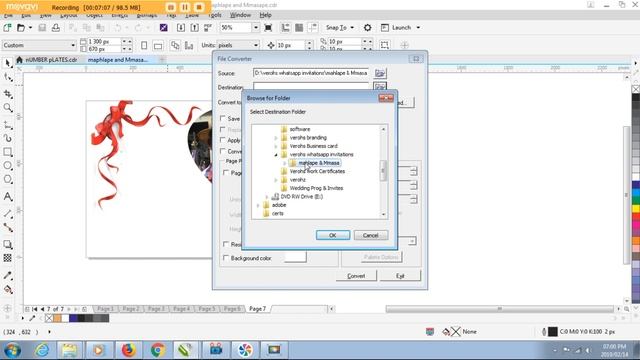Select the Zoom magnifier tool

[8, 108]
